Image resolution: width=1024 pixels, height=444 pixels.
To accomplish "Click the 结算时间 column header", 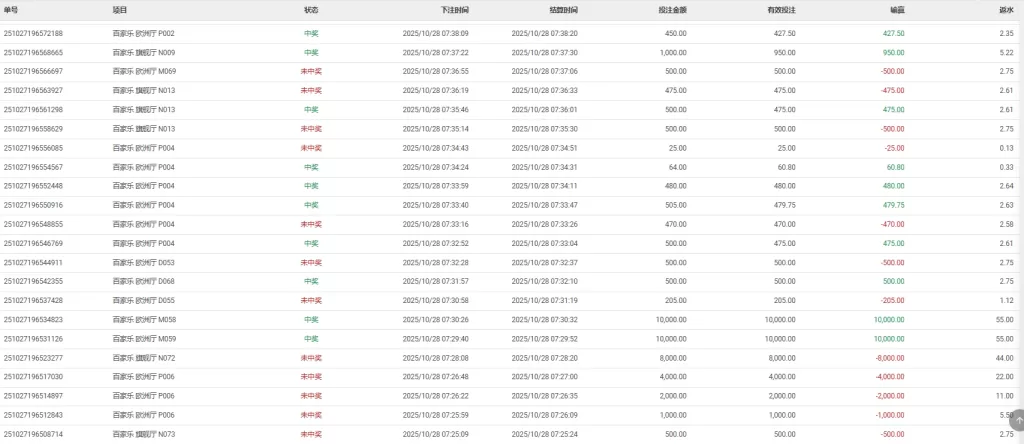I will pyautogui.click(x=563, y=10).
